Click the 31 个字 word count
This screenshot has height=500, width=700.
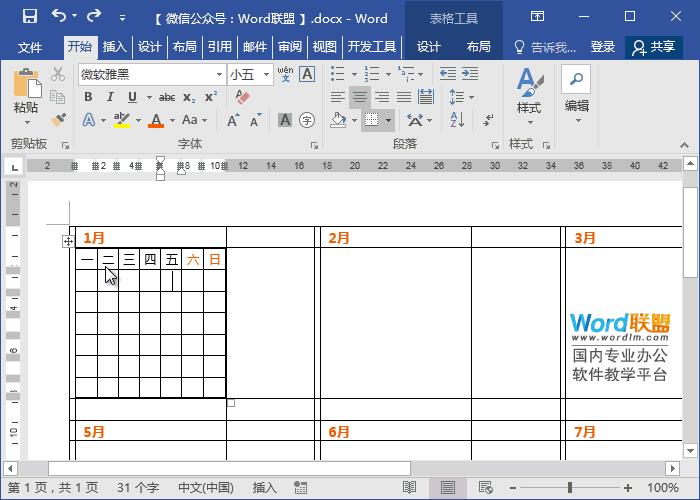point(138,487)
